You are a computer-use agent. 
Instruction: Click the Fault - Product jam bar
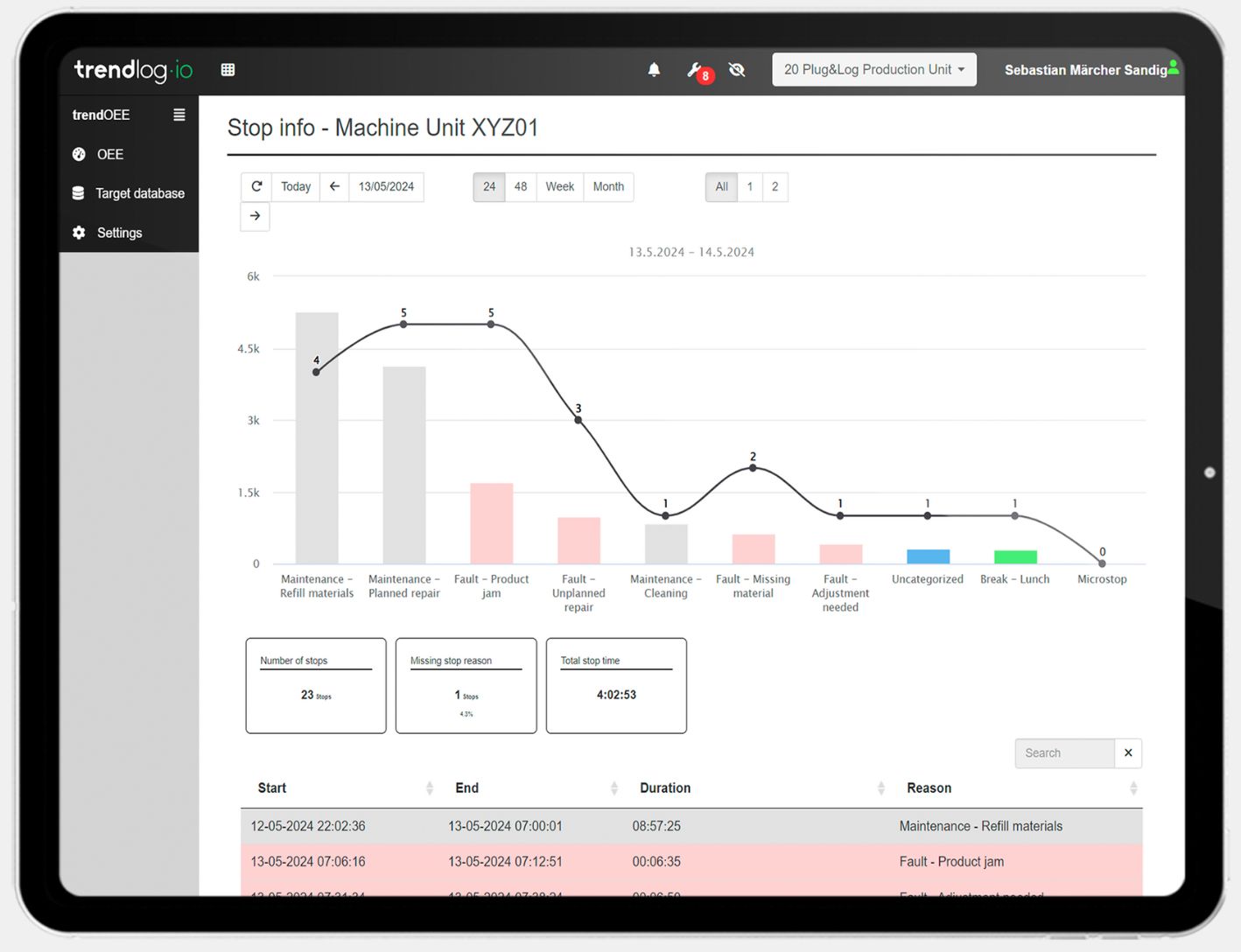click(492, 523)
